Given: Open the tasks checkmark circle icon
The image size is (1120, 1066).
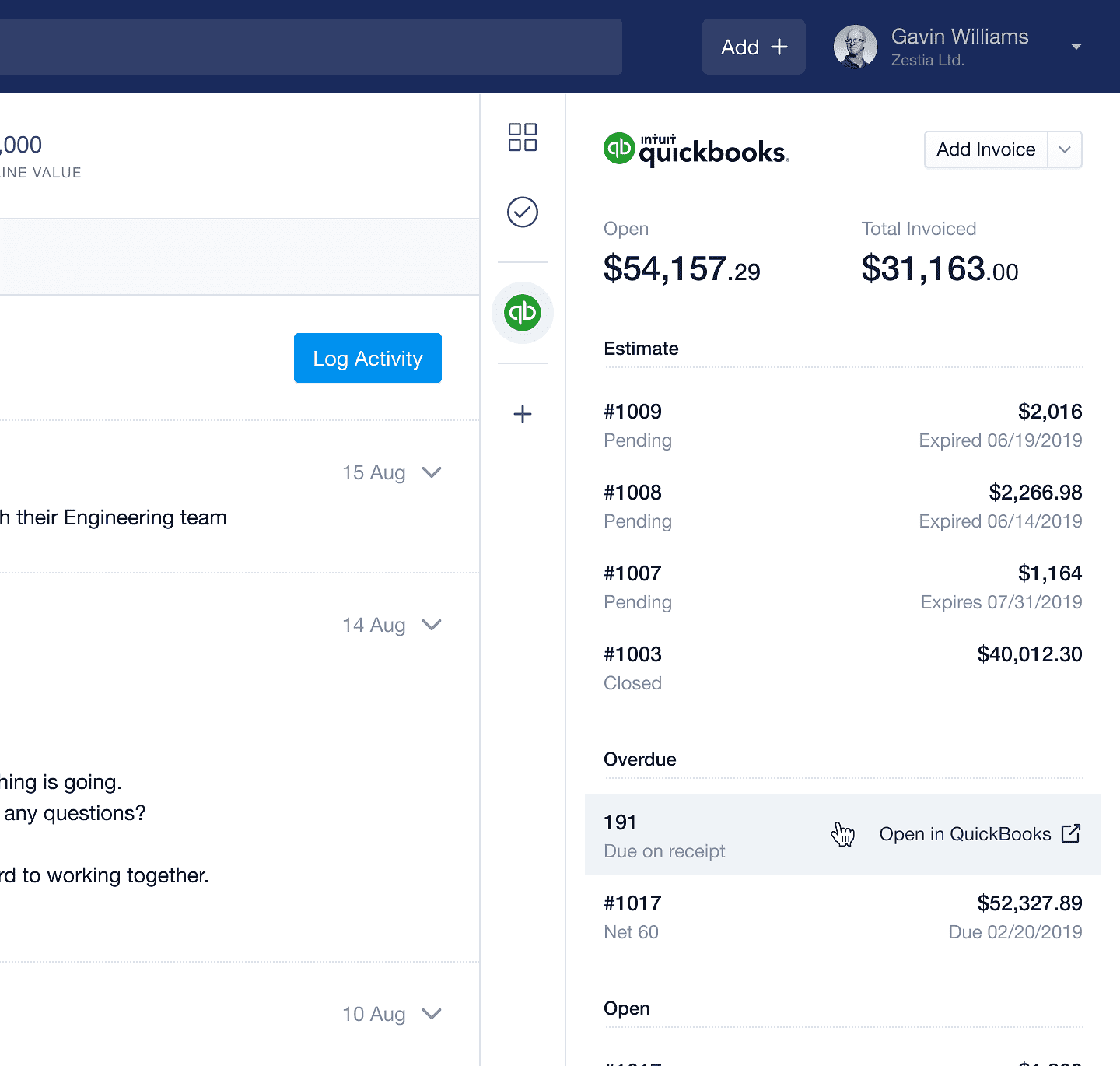Looking at the screenshot, I should [x=523, y=212].
